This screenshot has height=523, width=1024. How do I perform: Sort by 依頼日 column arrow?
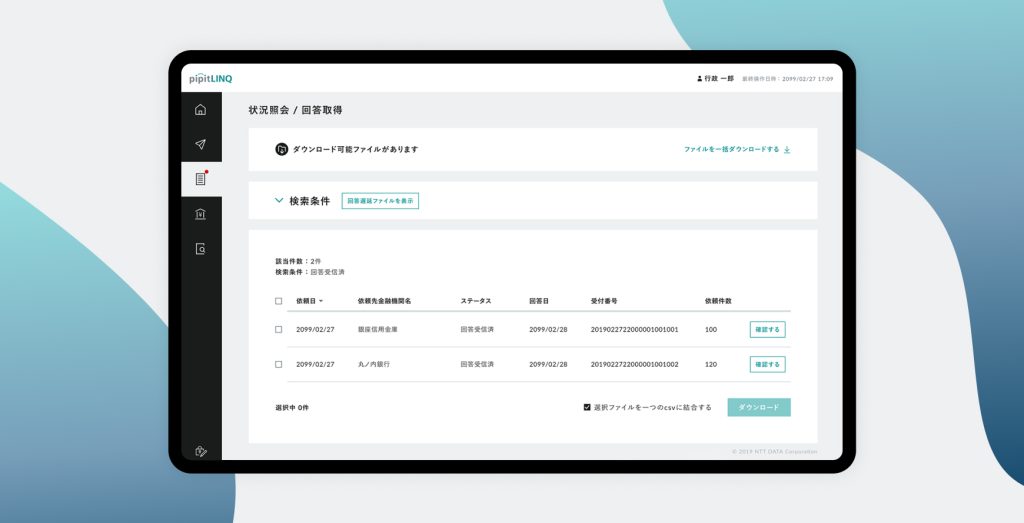point(321,301)
